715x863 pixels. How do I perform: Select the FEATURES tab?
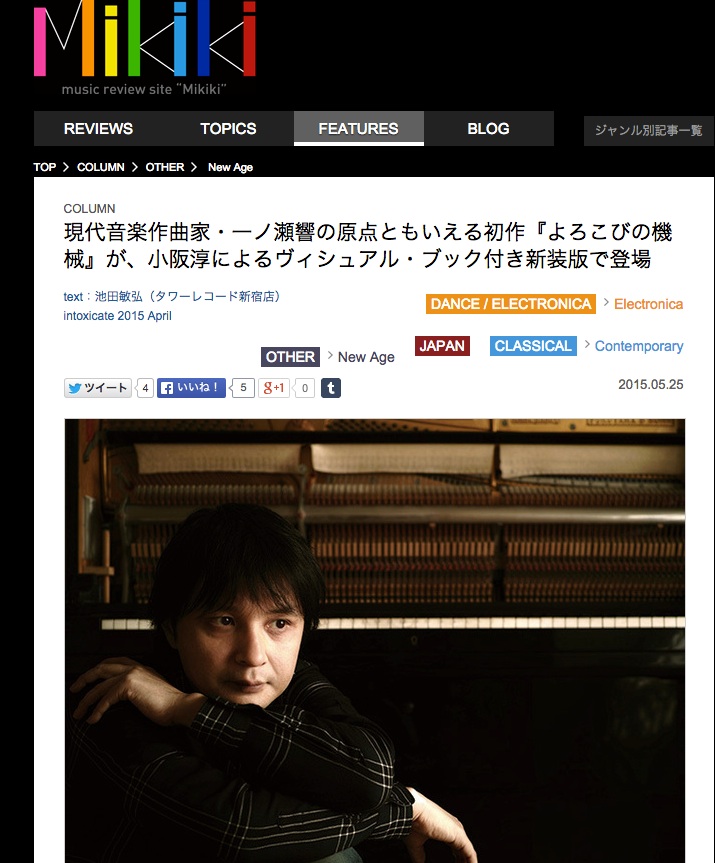tap(358, 129)
